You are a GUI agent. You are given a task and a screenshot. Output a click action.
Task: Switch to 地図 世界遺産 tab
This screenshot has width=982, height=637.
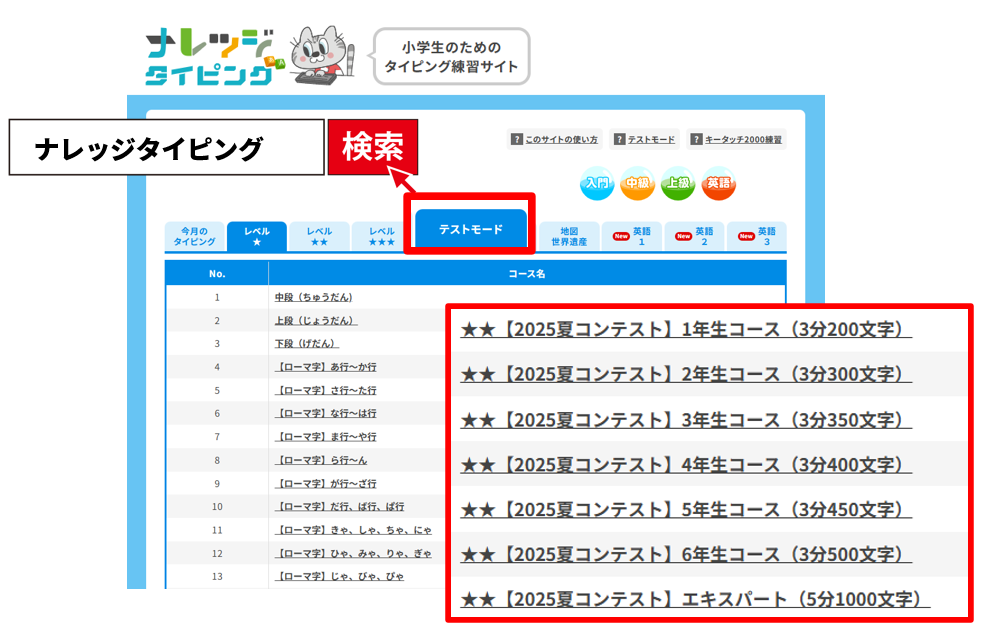tap(569, 236)
